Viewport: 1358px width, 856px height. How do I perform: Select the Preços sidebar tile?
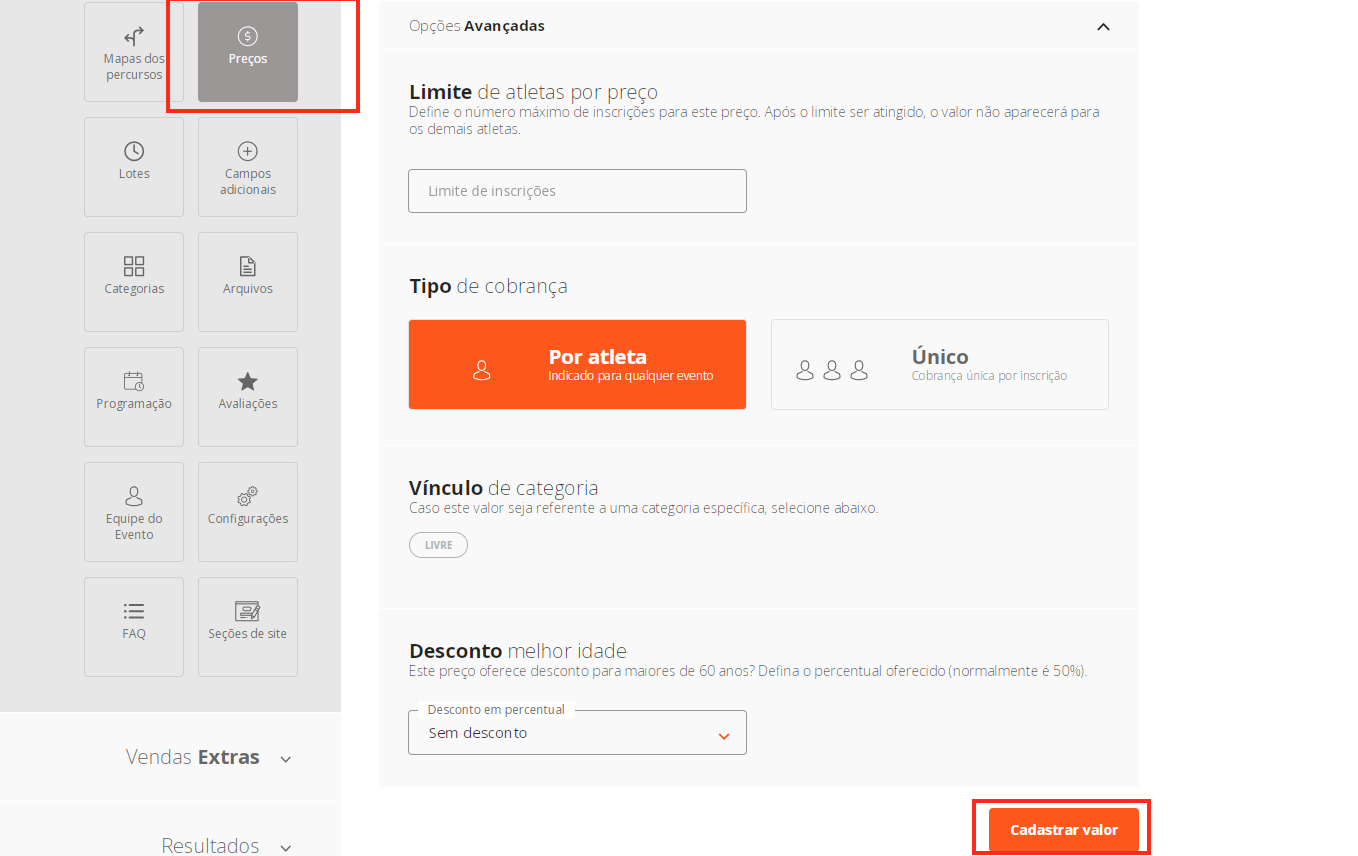pyautogui.click(x=248, y=52)
